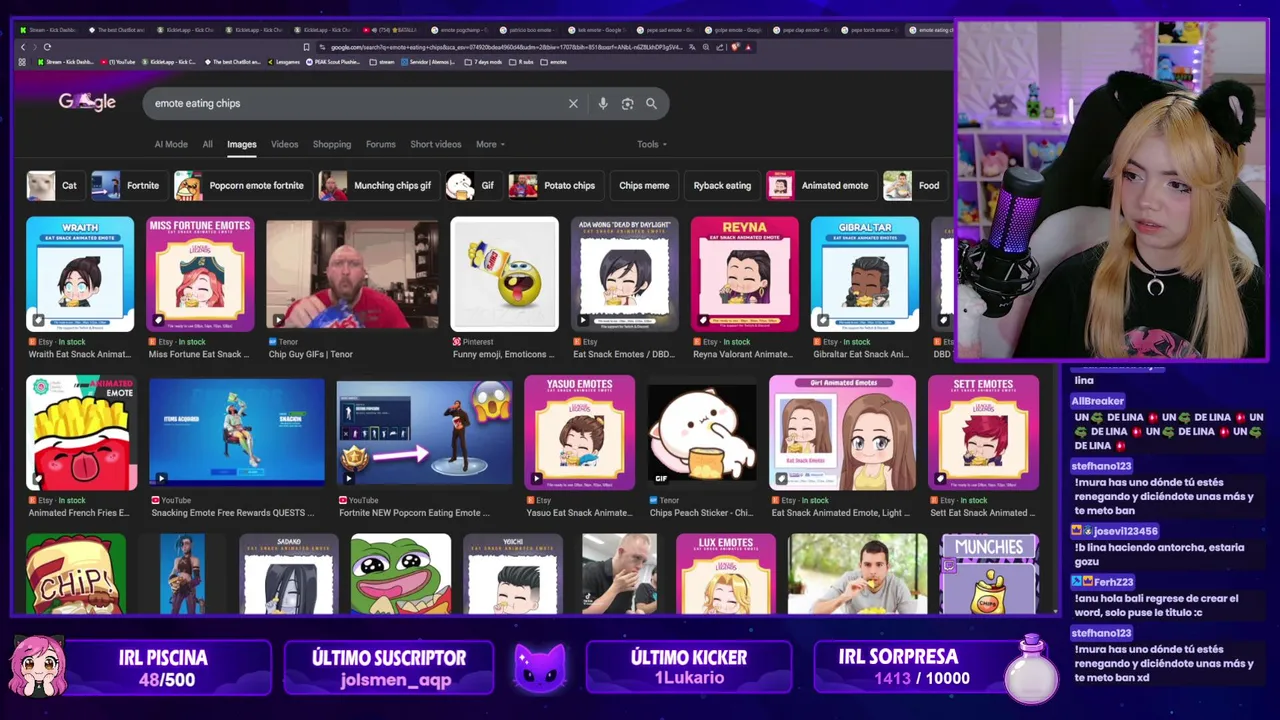
Task: Go to Google home via the Google logo
Action: click(x=87, y=102)
